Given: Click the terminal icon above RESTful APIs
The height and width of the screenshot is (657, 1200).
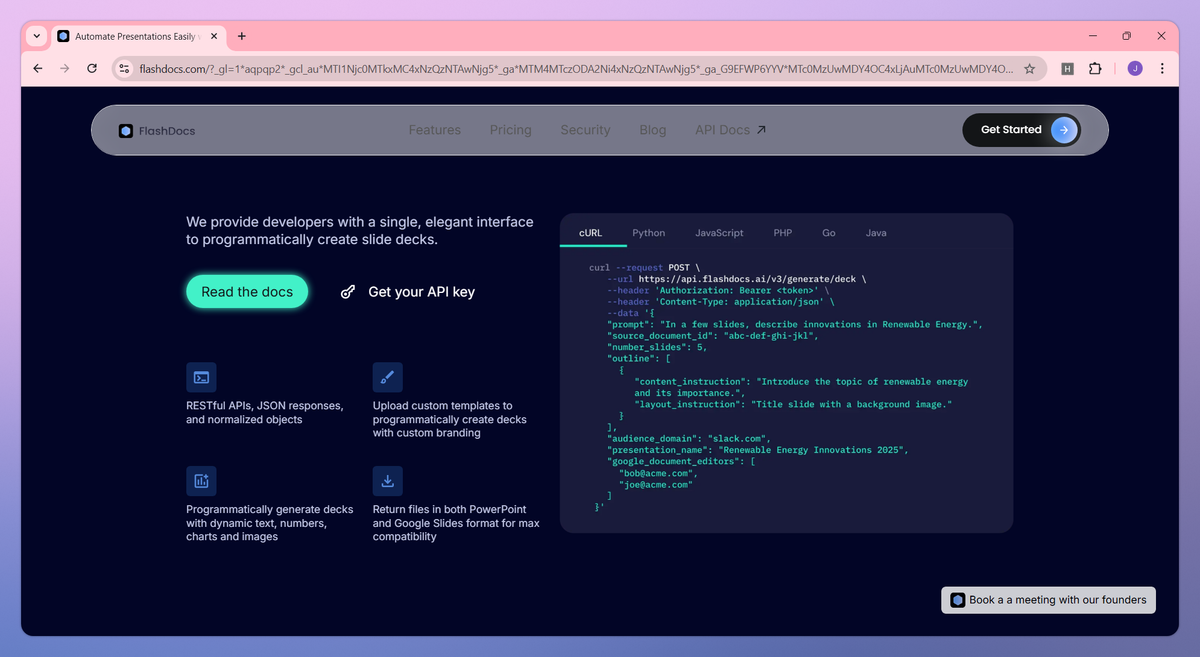Looking at the screenshot, I should (201, 377).
